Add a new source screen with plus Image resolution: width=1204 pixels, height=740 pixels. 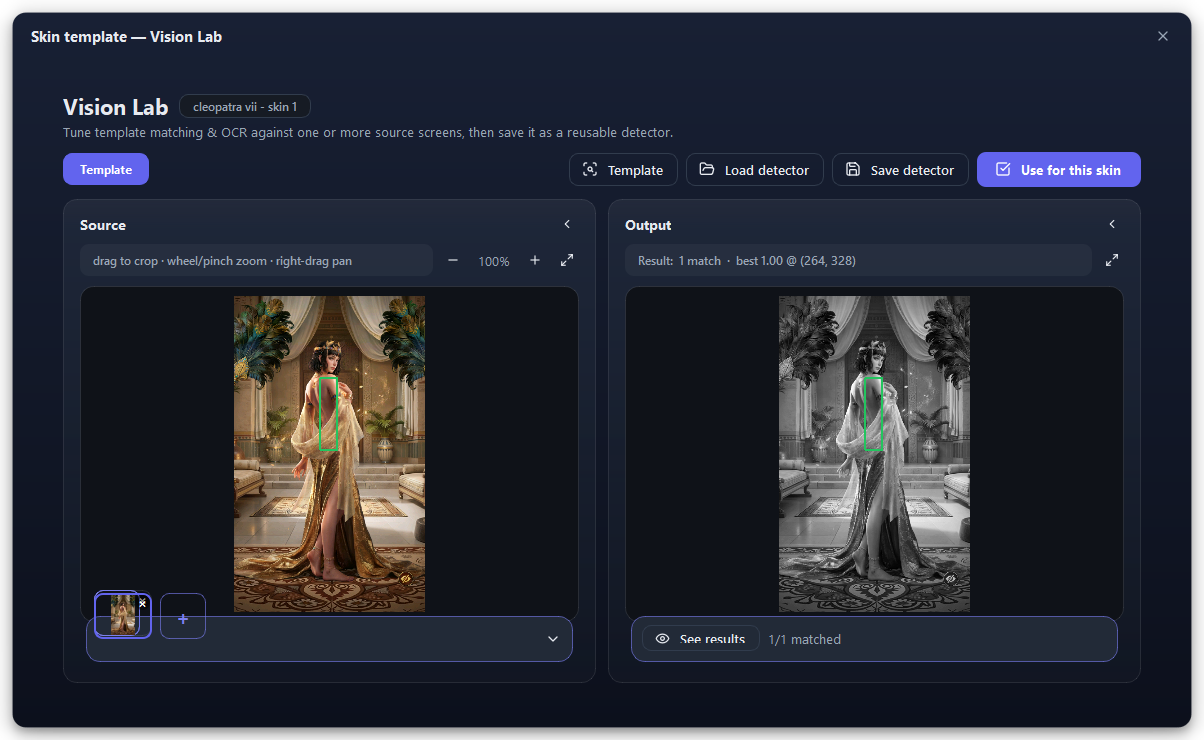coord(183,616)
